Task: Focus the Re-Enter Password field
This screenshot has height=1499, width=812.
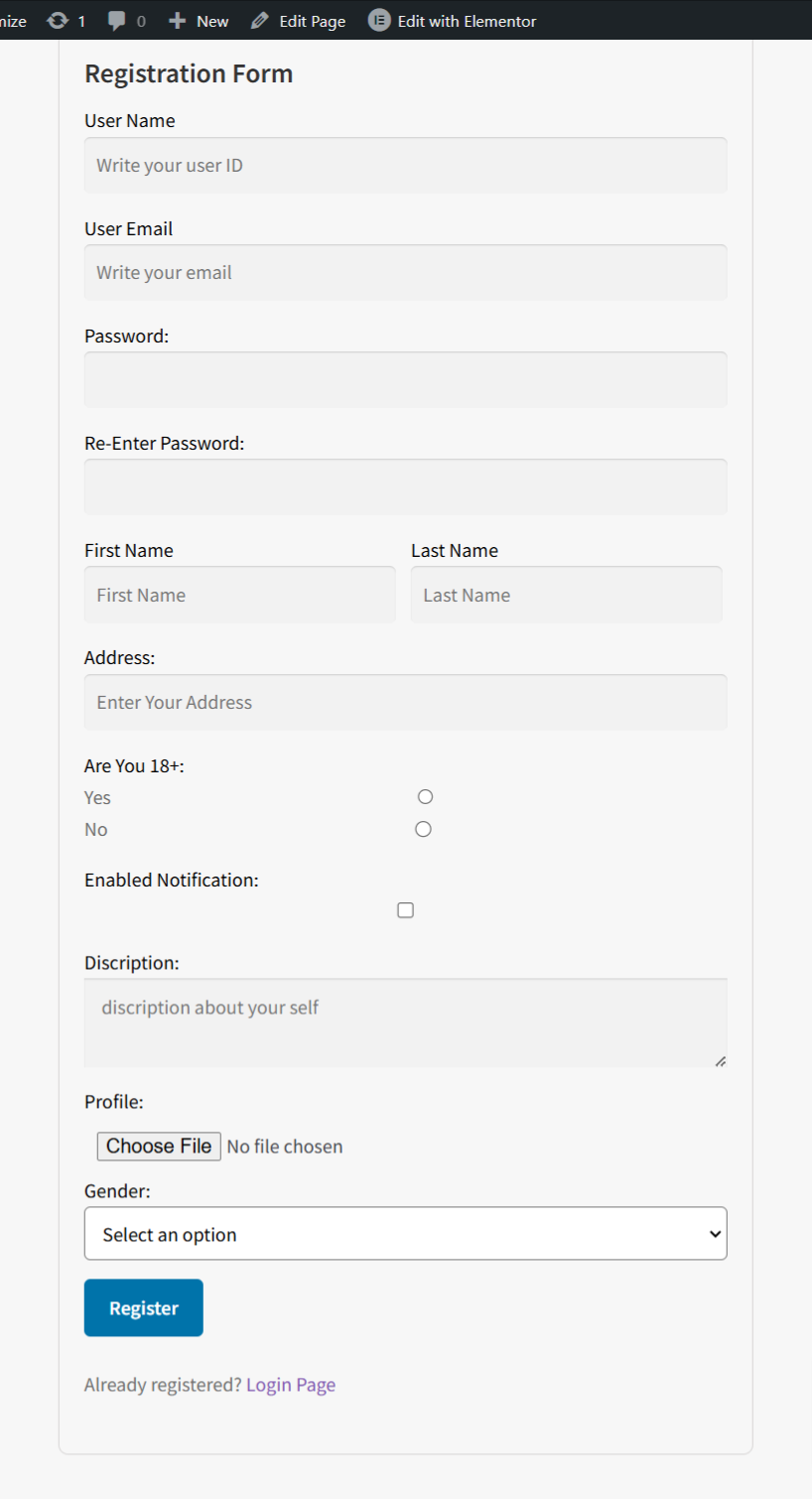Action: point(405,487)
